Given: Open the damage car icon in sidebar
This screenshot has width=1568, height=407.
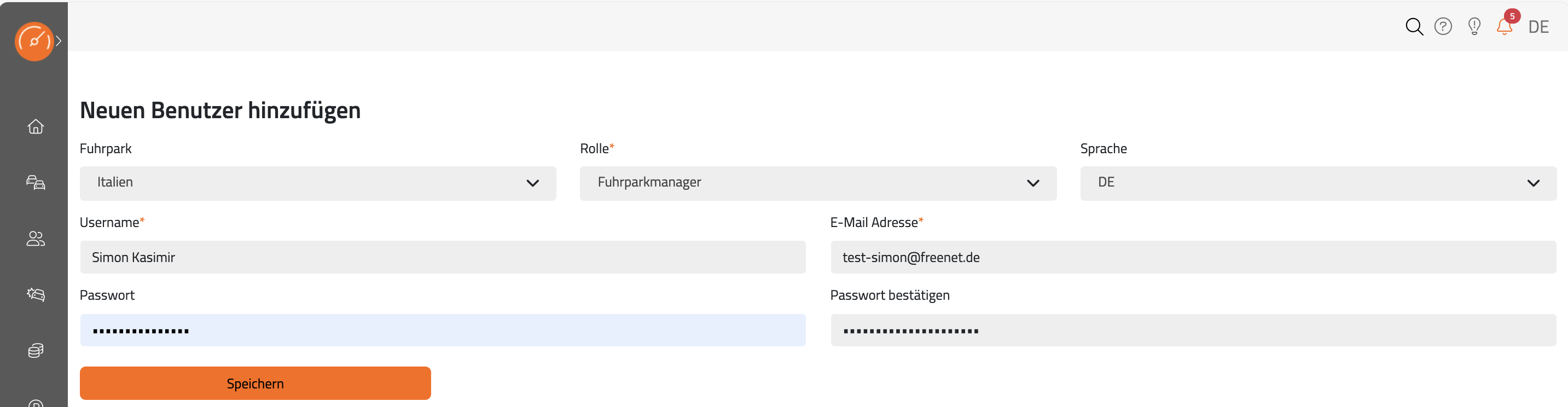Looking at the screenshot, I should [x=36, y=294].
